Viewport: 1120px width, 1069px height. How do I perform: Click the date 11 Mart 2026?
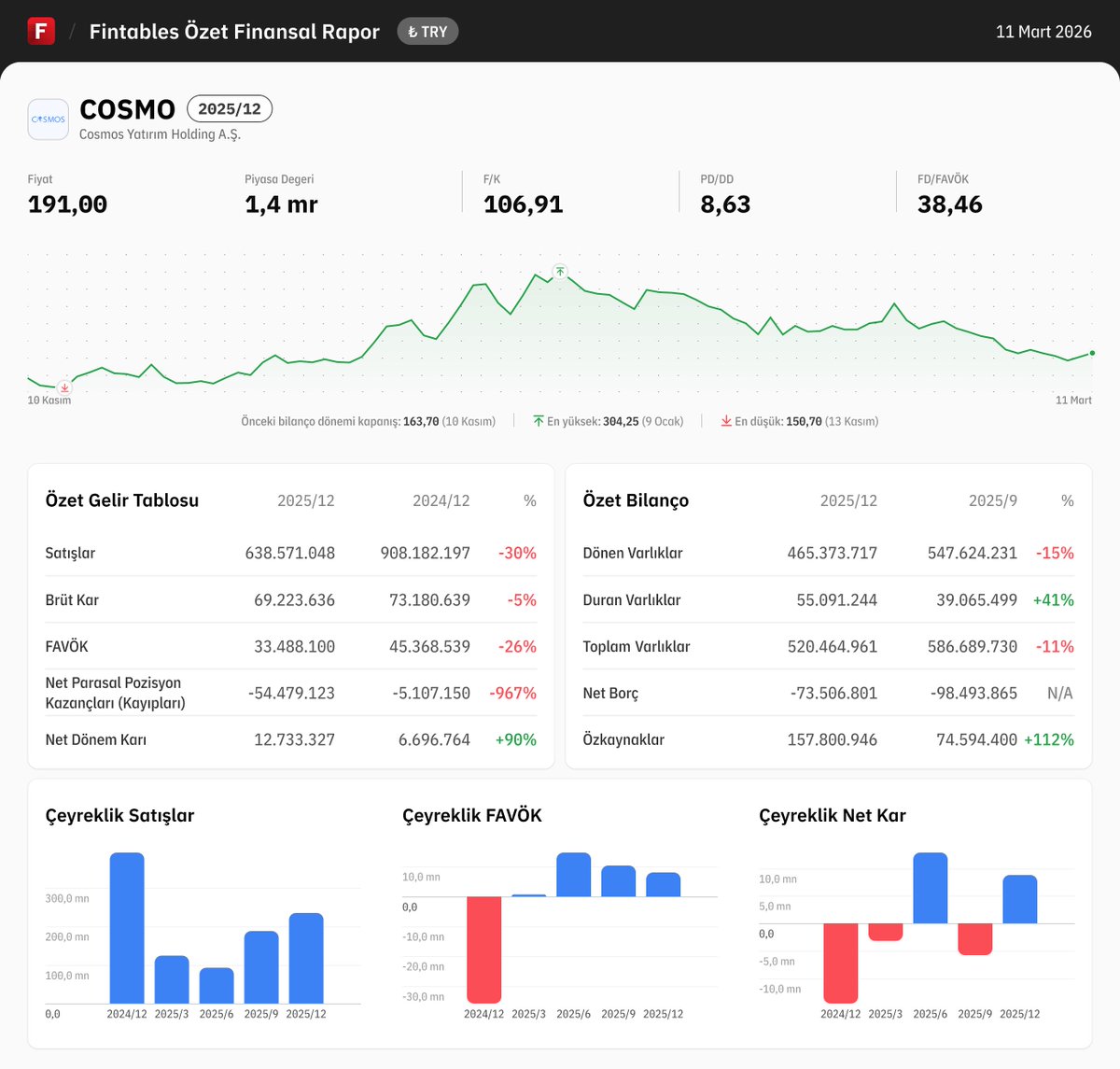point(1043,32)
